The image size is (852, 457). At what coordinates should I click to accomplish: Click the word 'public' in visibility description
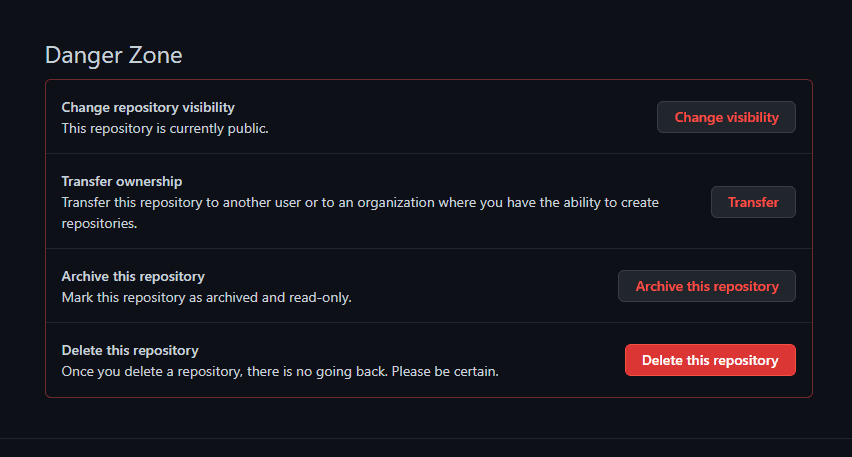(x=246, y=128)
